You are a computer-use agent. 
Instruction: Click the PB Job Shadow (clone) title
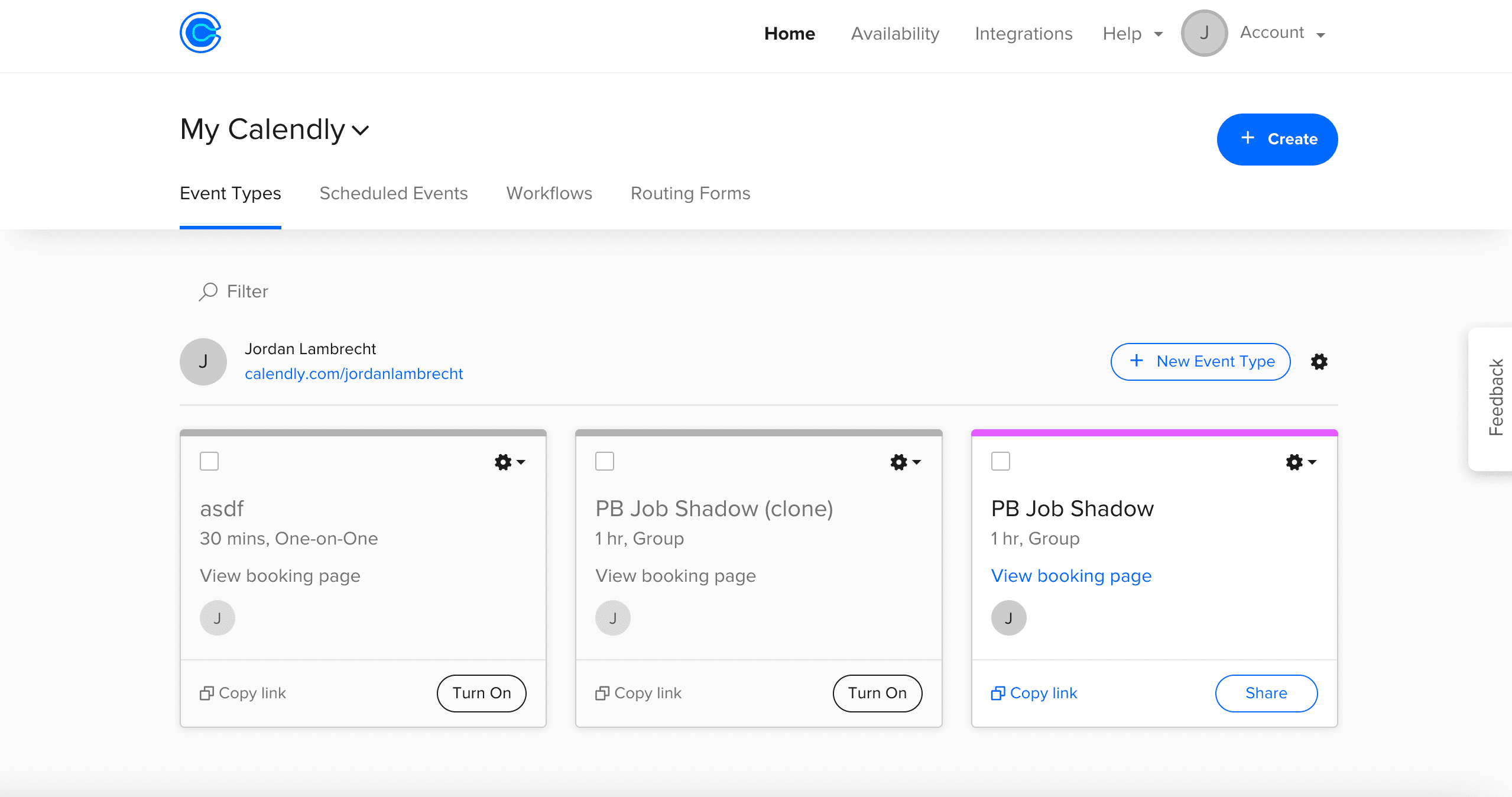point(714,508)
